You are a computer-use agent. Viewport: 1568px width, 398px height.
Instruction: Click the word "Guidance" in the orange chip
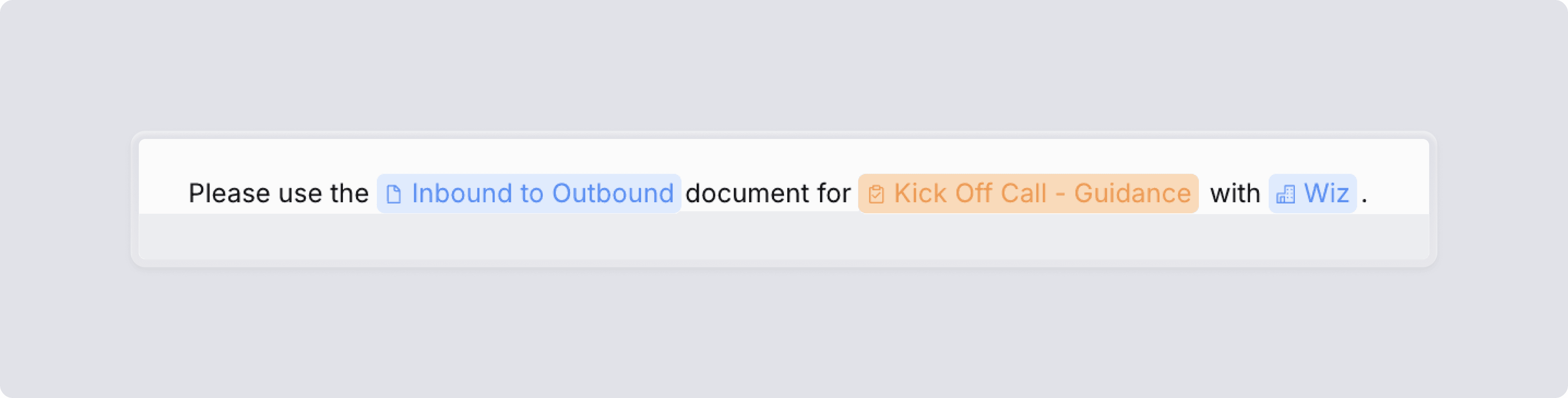coord(1132,193)
